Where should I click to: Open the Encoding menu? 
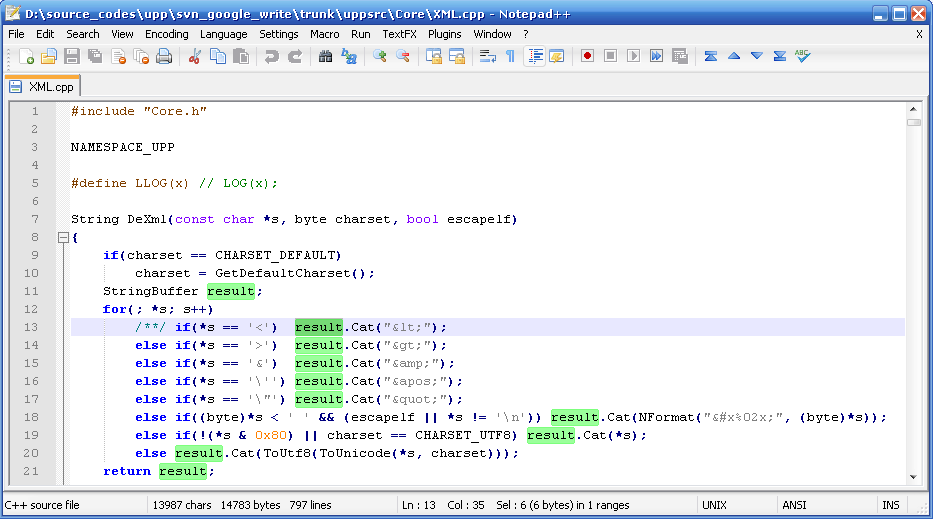click(x=166, y=34)
